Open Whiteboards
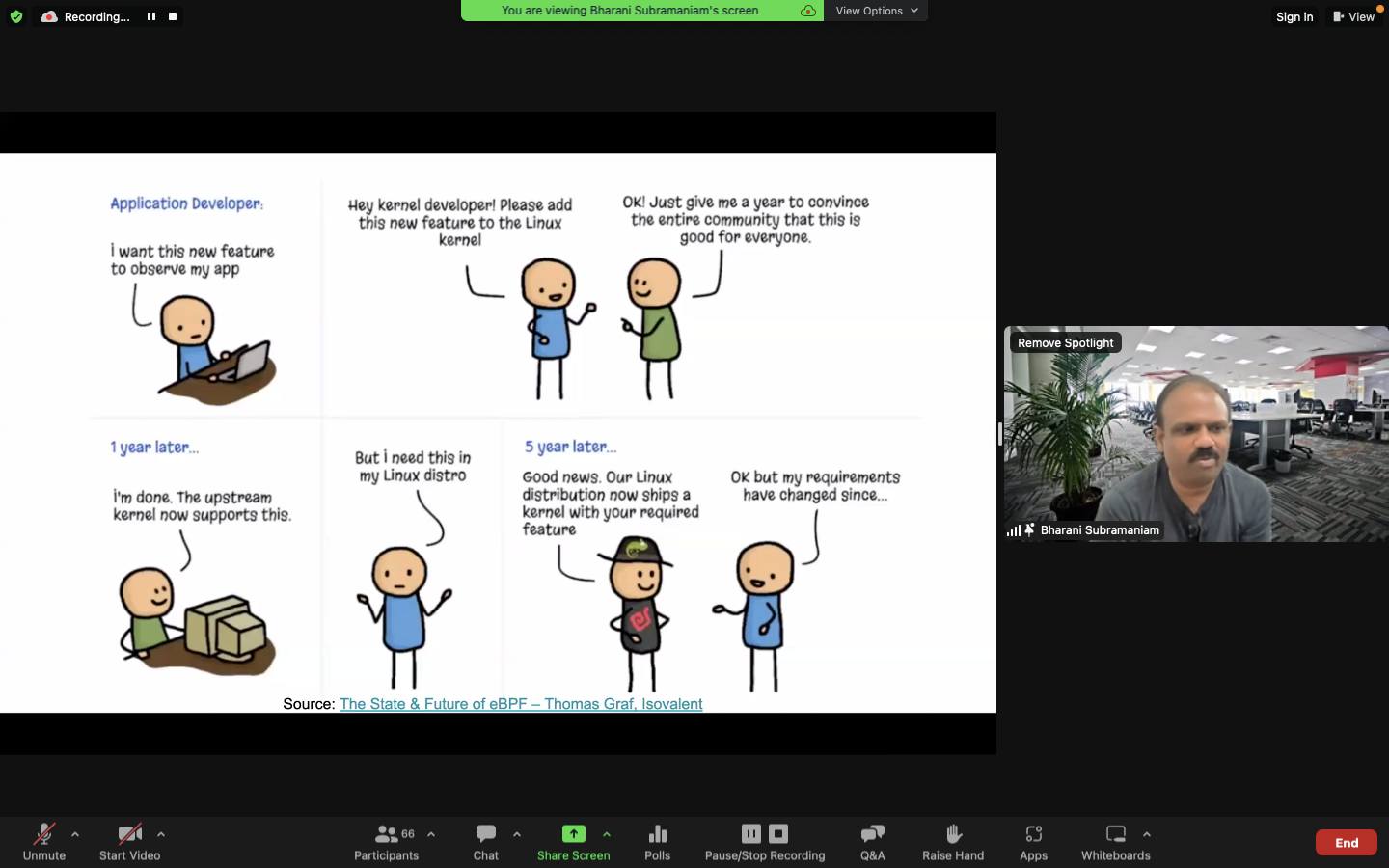Viewport: 1389px width, 868px height. (1116, 841)
